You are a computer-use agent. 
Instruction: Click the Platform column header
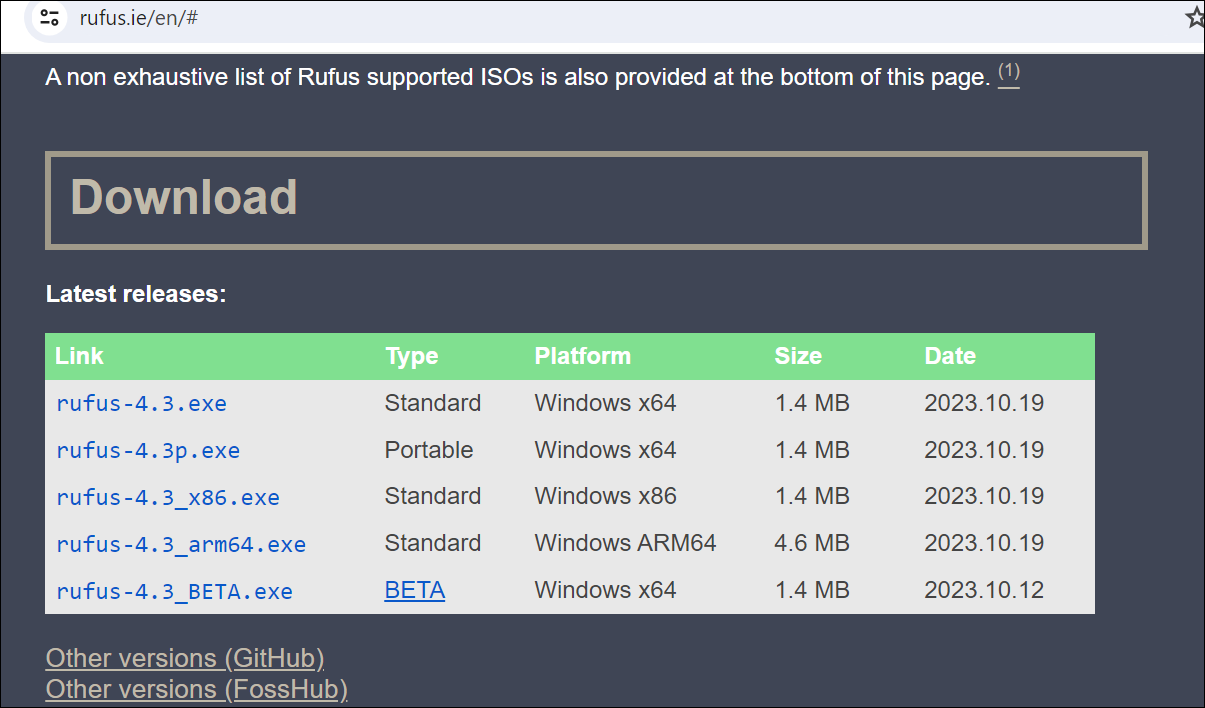(583, 356)
